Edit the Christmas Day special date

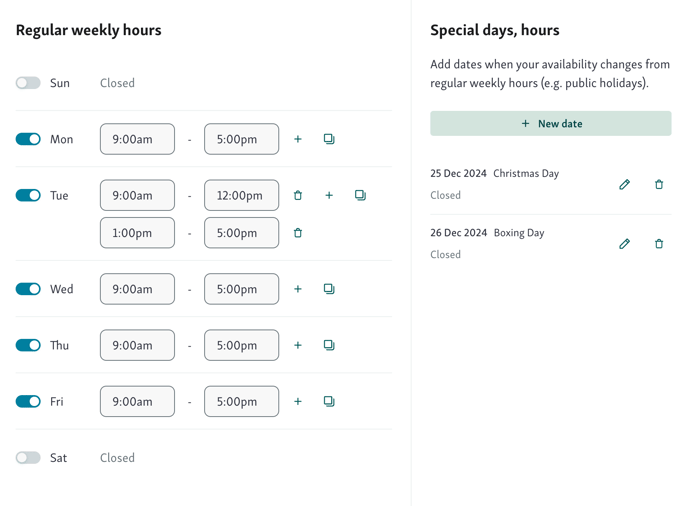624,184
